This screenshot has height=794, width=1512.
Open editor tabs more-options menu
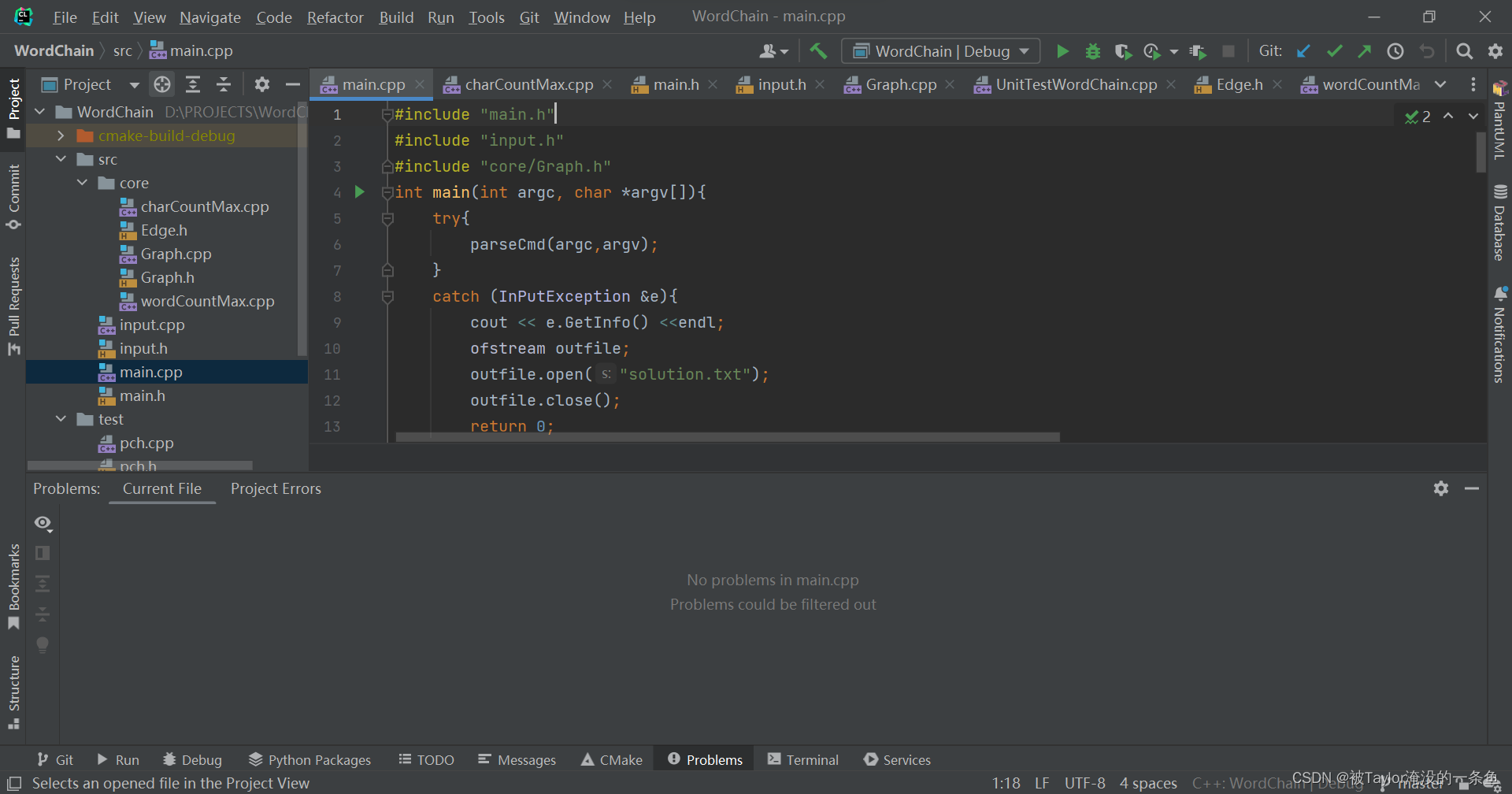pyautogui.click(x=1473, y=84)
